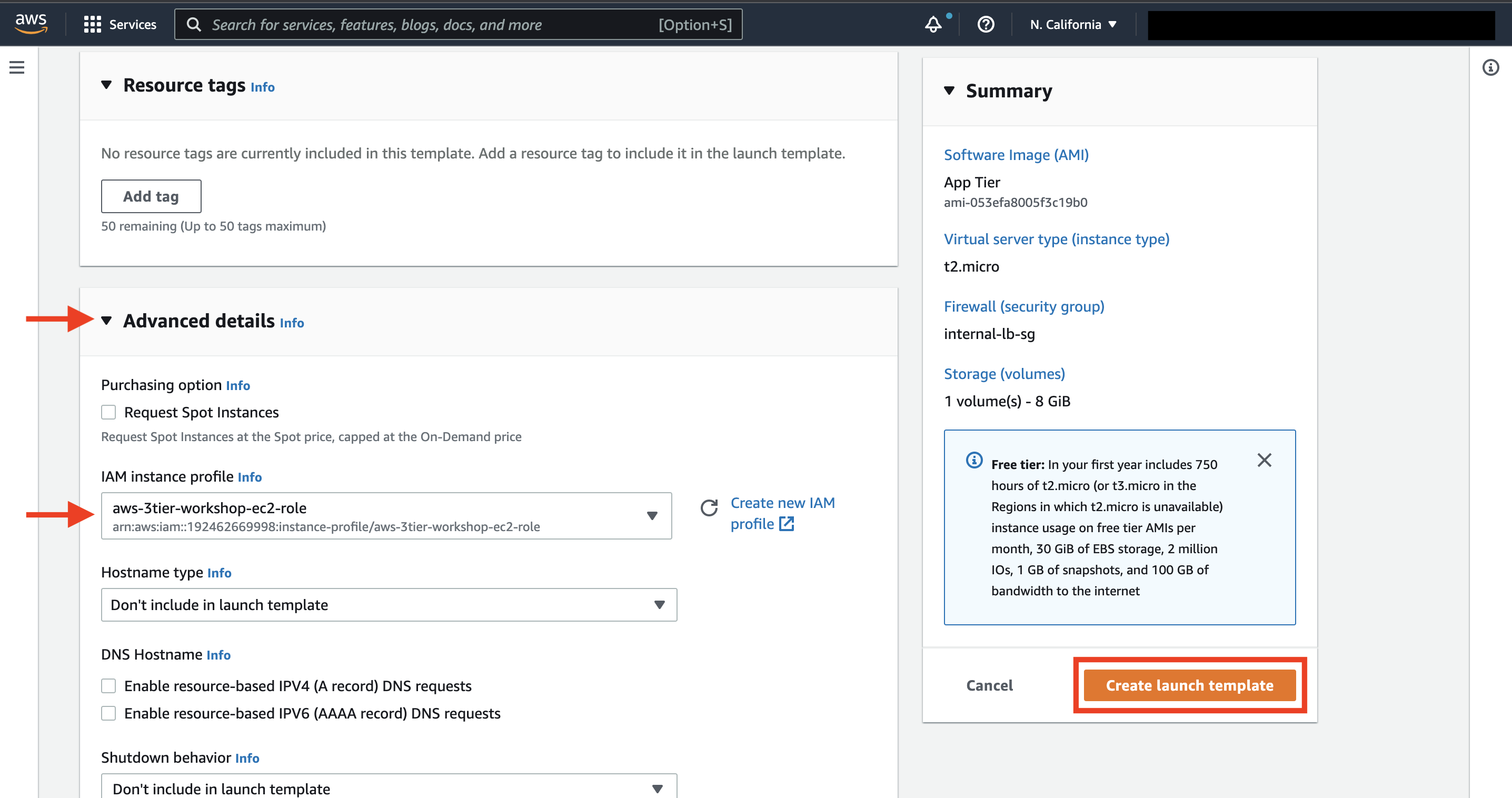Screen dimensions: 1512x798
Task: Open the info panel icon at right edge
Action: (1490, 67)
